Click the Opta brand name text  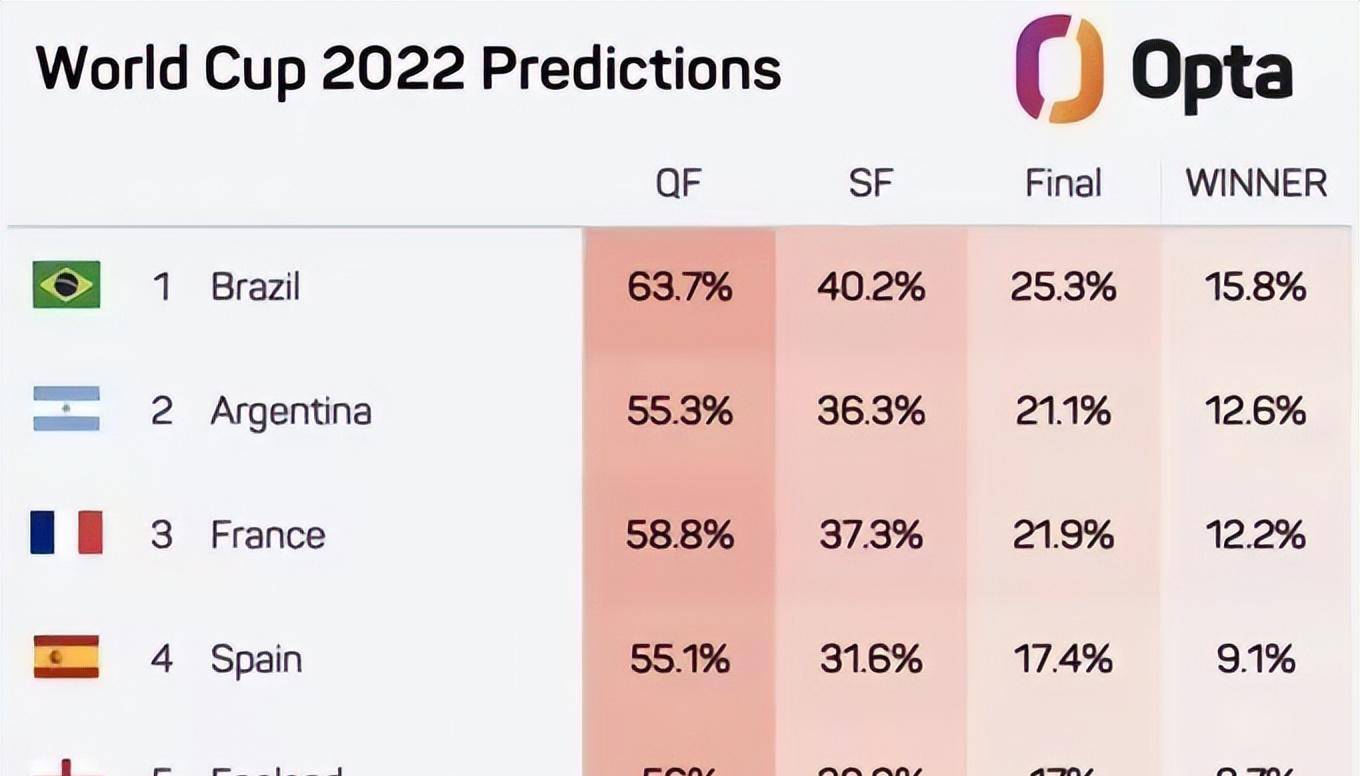[1212, 72]
